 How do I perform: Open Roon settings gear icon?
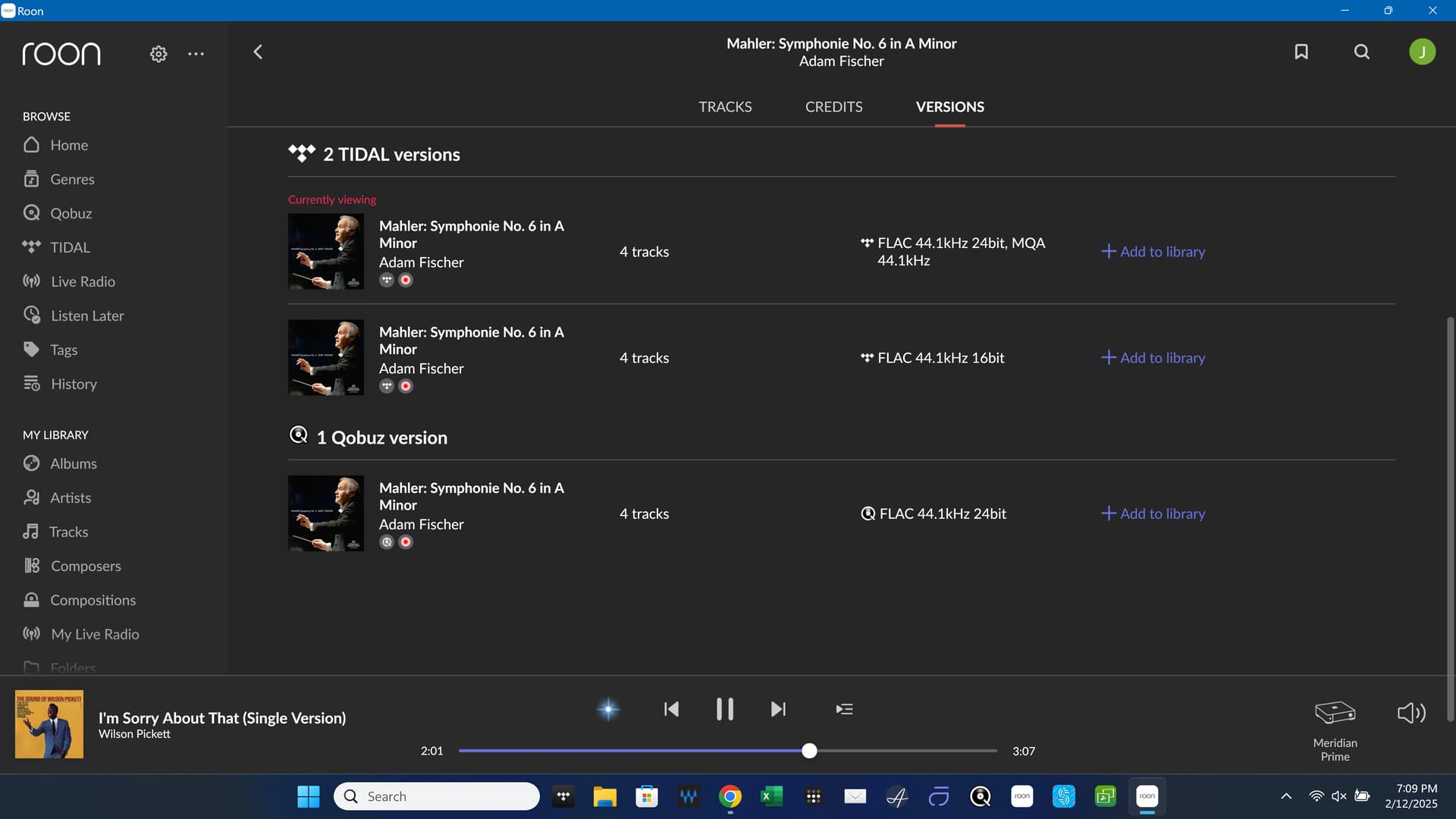[x=158, y=54]
